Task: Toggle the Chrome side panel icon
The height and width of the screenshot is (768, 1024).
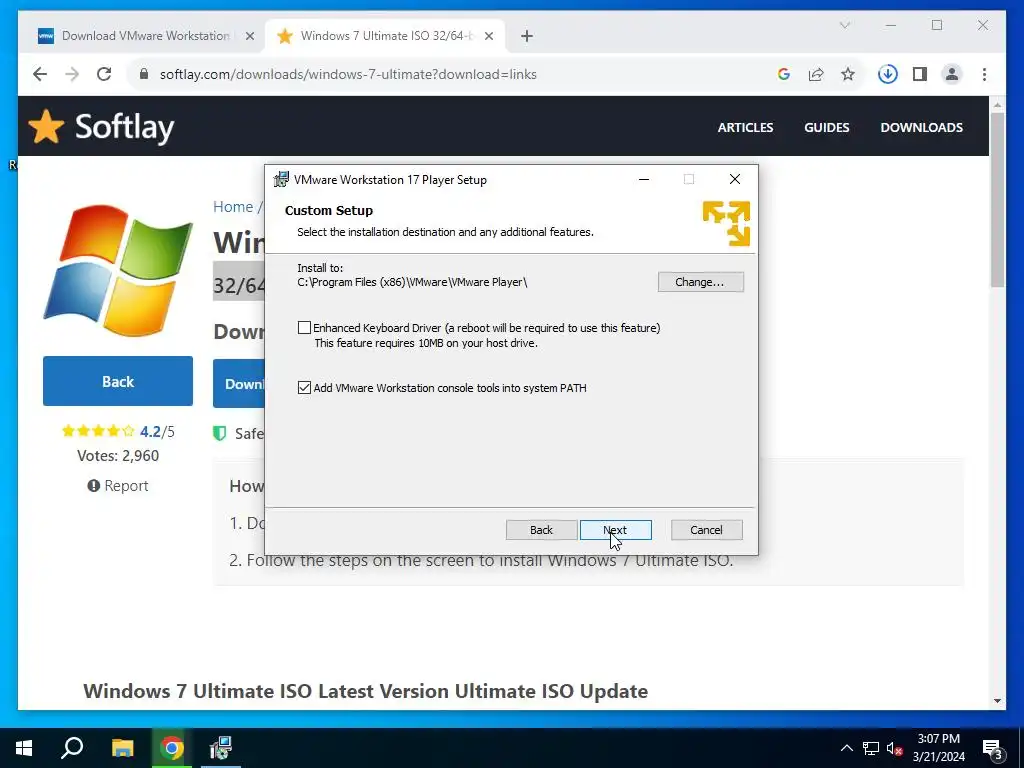Action: [920, 74]
